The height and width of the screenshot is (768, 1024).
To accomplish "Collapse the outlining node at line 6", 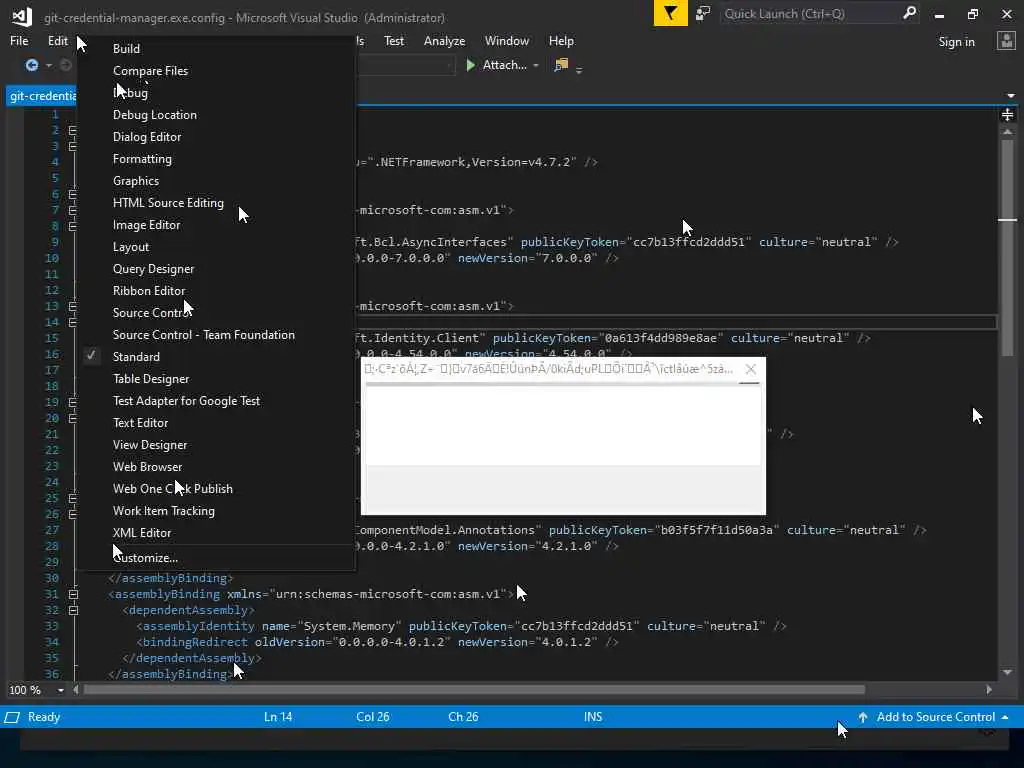I will coord(72,194).
